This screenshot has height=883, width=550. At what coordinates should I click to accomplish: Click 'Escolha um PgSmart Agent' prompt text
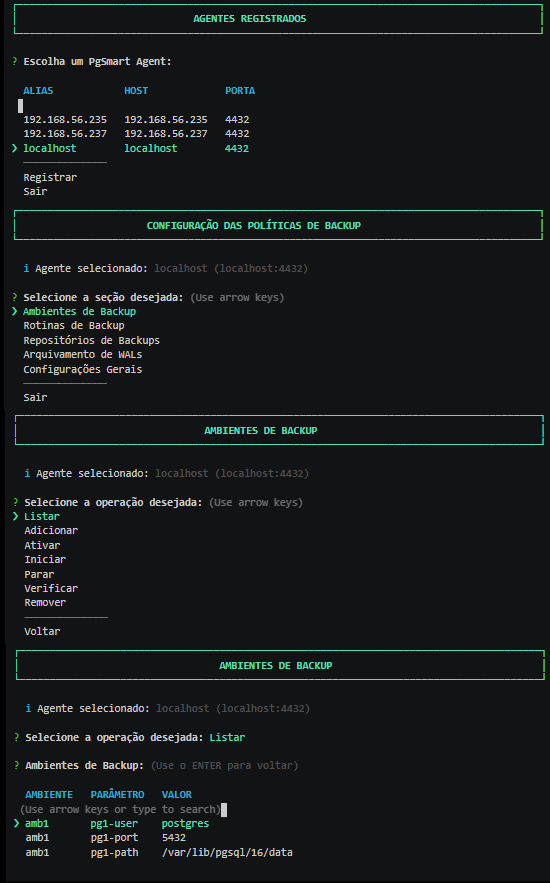pos(97,61)
